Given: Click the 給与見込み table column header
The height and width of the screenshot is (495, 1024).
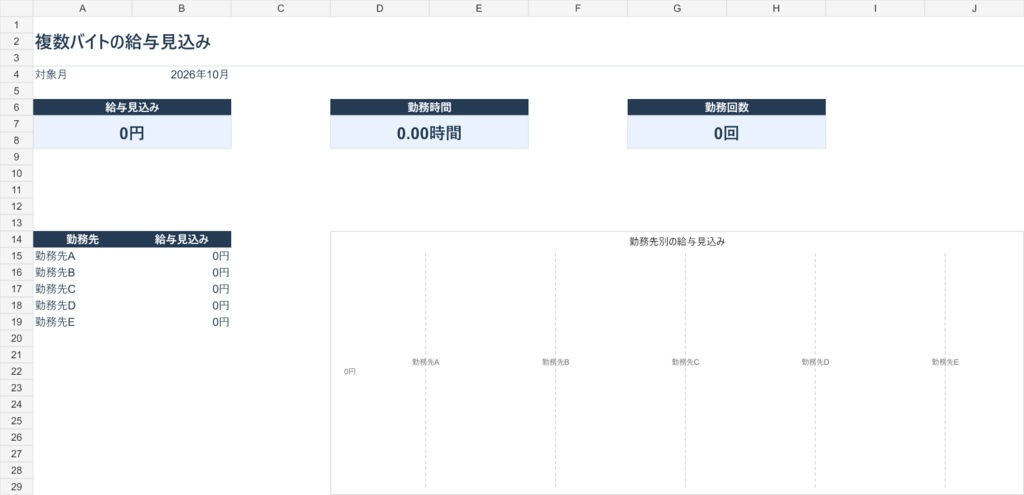Looking at the screenshot, I should [182, 240].
